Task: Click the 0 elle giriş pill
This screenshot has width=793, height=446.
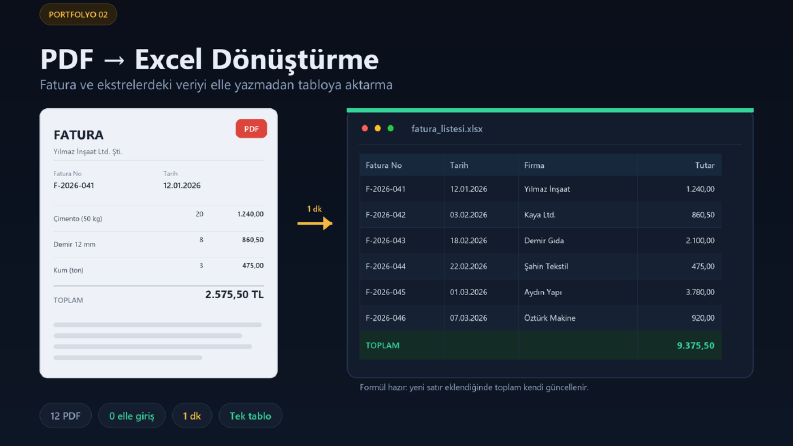Action: point(131,416)
